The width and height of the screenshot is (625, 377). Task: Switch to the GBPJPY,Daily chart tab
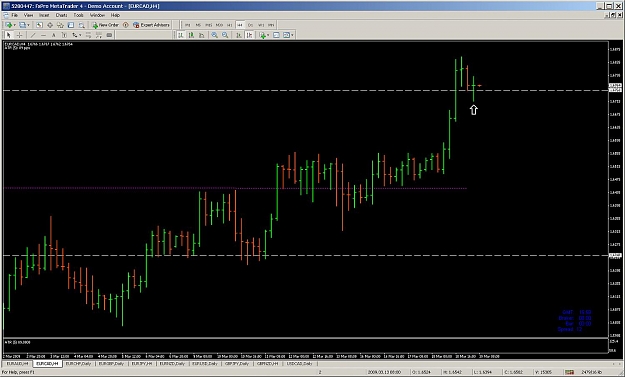tap(237, 364)
